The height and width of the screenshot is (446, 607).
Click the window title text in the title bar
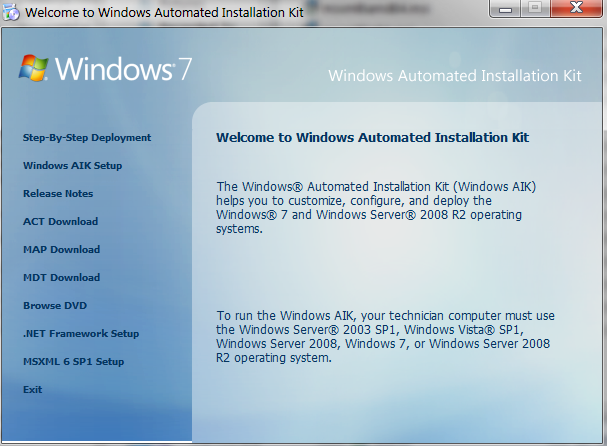click(164, 12)
